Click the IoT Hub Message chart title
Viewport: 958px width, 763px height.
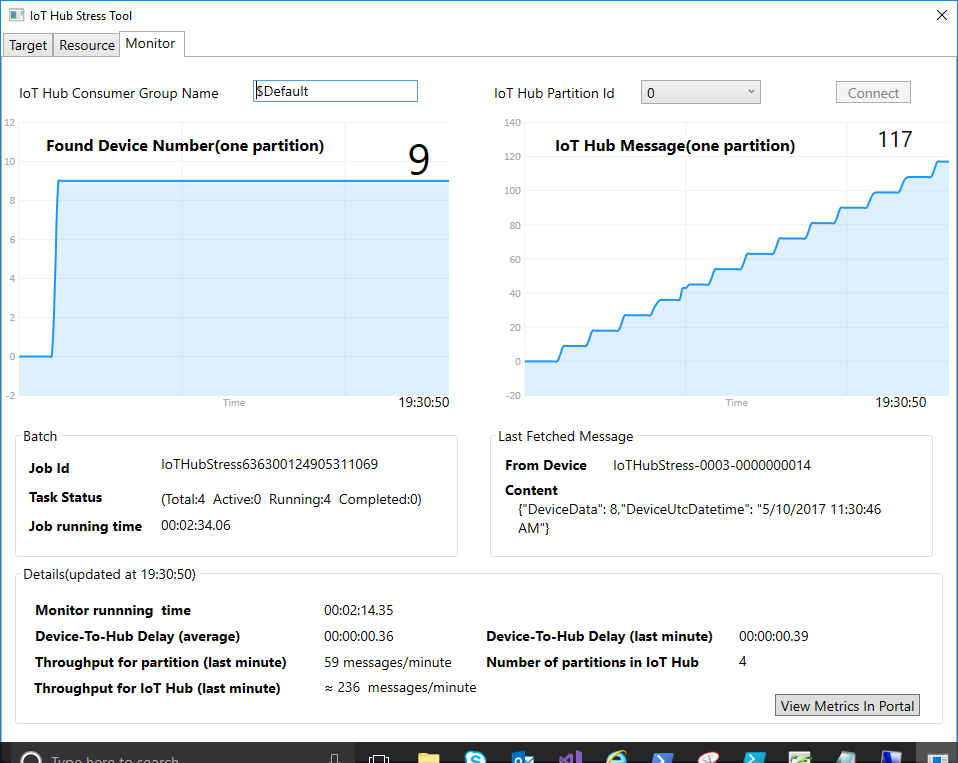(x=675, y=146)
